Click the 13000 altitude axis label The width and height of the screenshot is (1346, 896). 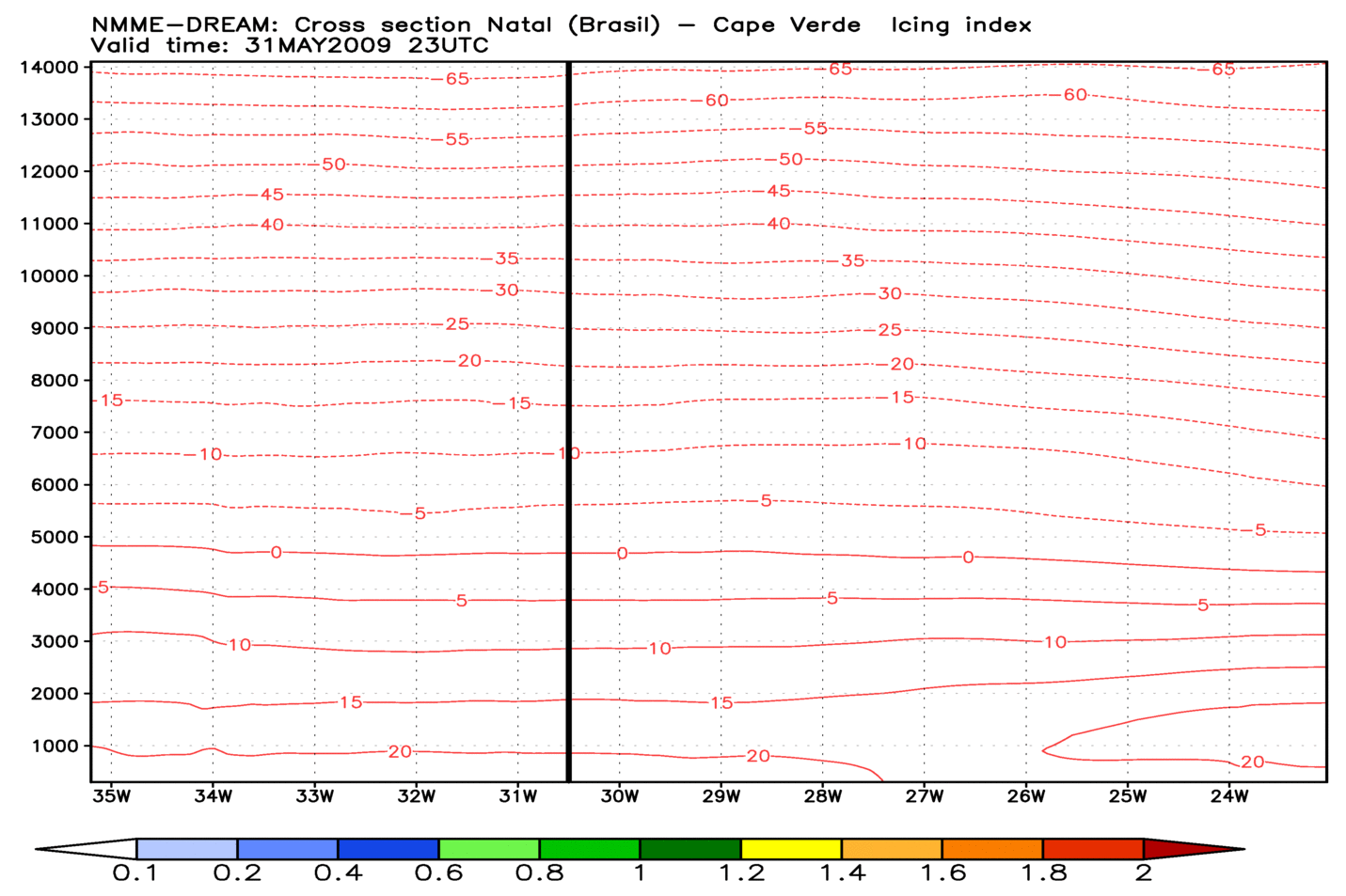[x=49, y=119]
